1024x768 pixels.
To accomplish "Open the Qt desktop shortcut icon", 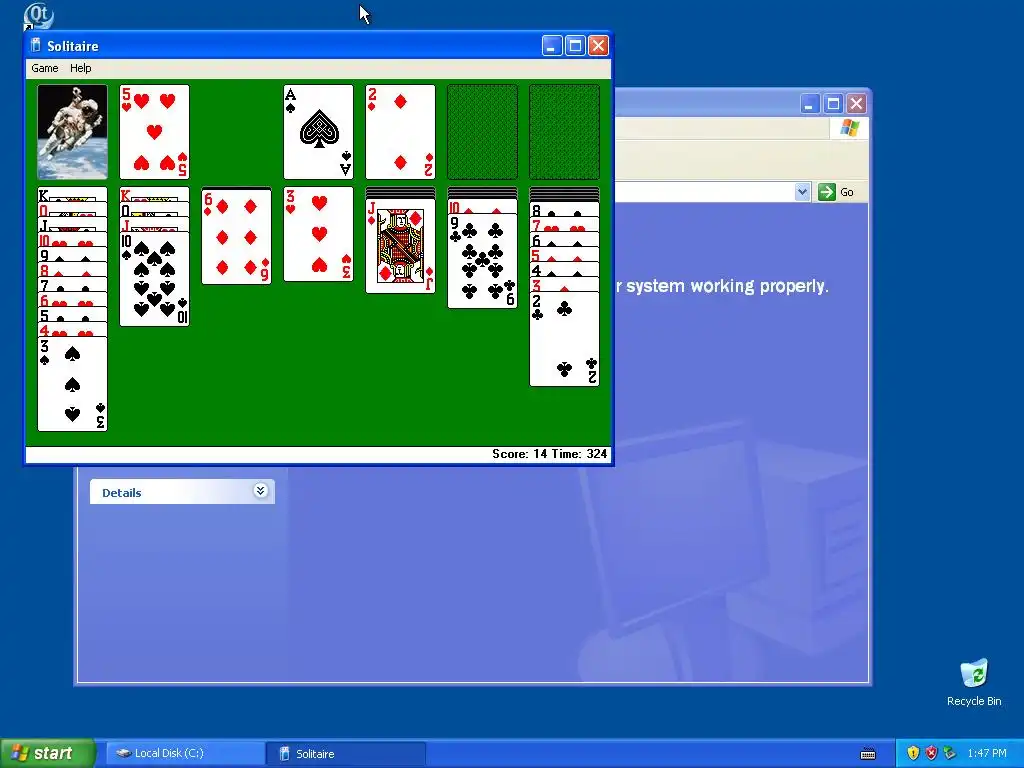I will (x=39, y=16).
